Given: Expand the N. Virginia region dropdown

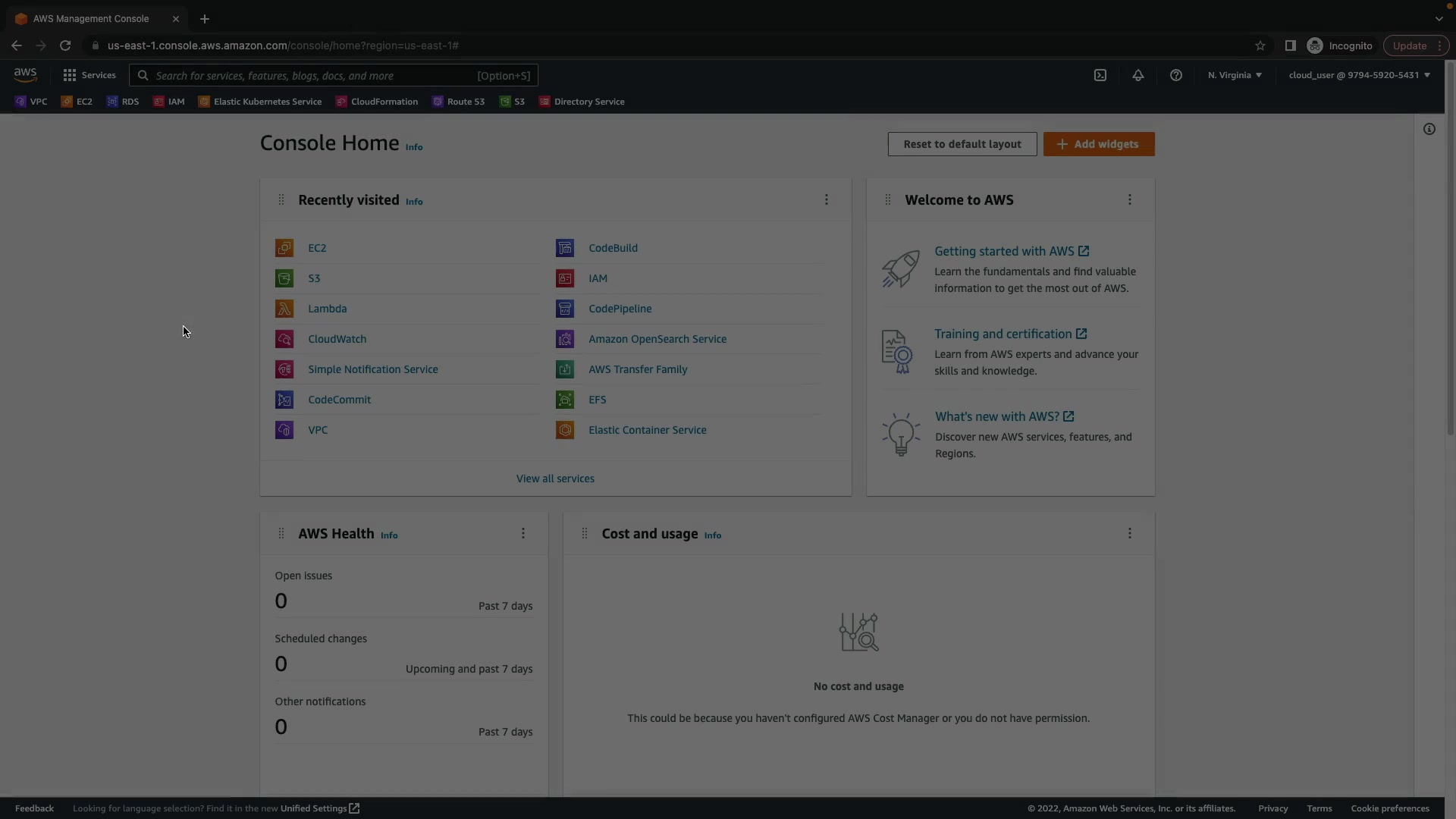Looking at the screenshot, I should click(1235, 75).
